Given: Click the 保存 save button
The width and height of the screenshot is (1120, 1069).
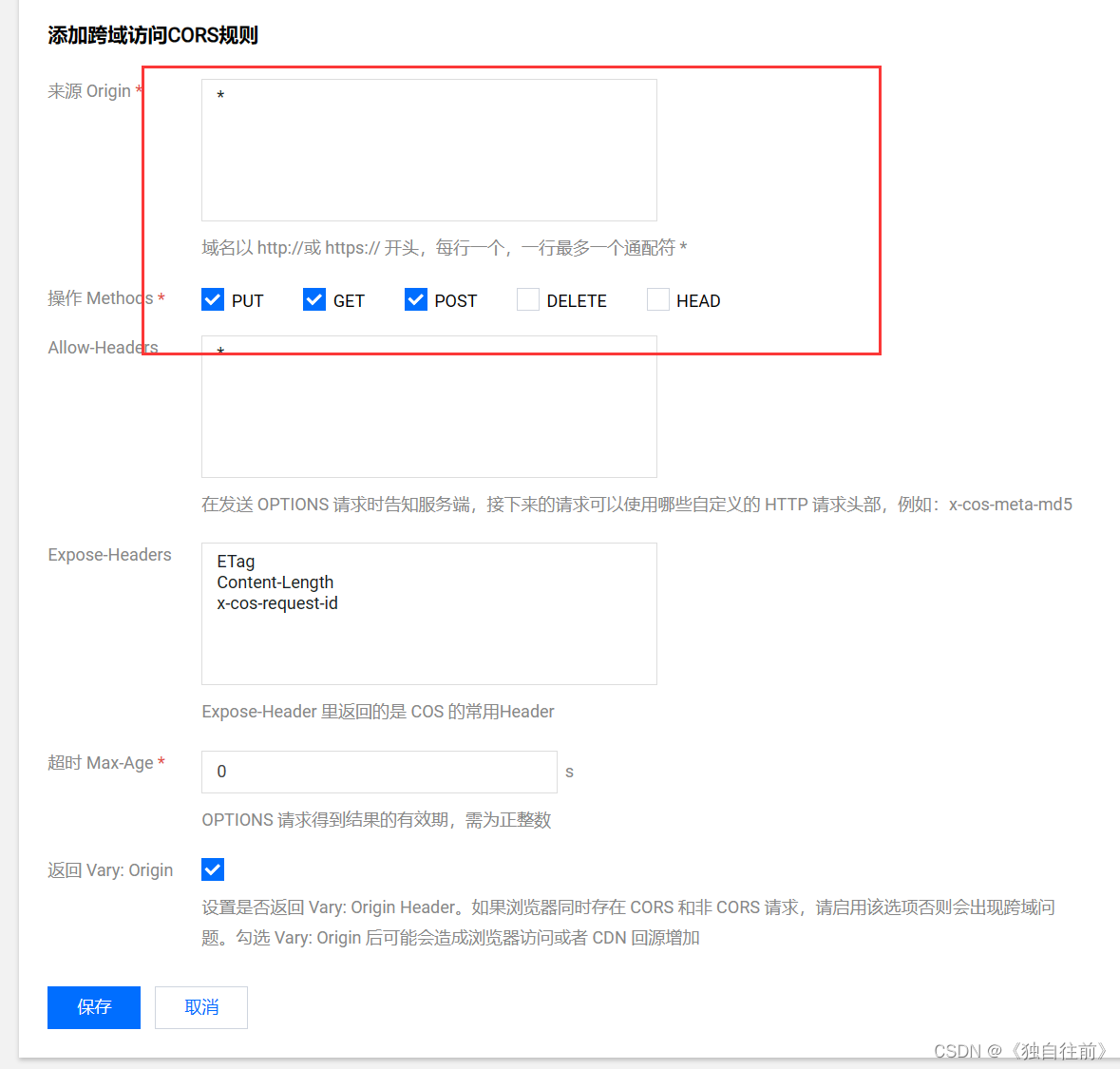Looking at the screenshot, I should coord(93,1007).
